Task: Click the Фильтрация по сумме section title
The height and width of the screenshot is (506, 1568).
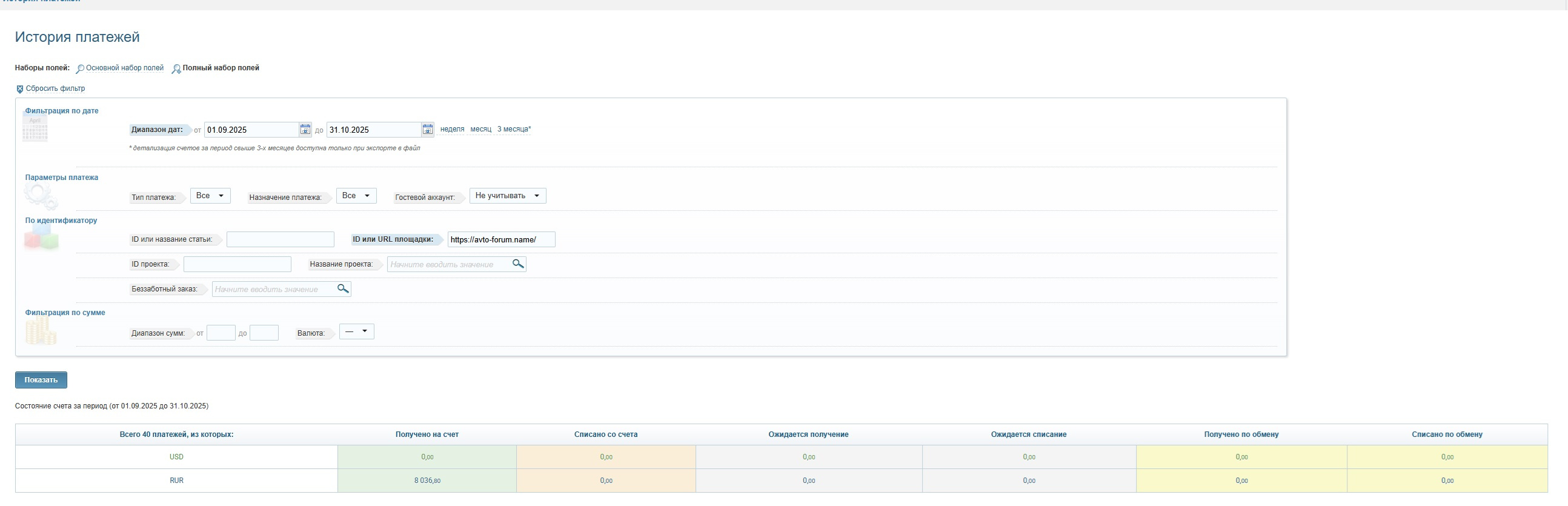Action: click(x=65, y=312)
